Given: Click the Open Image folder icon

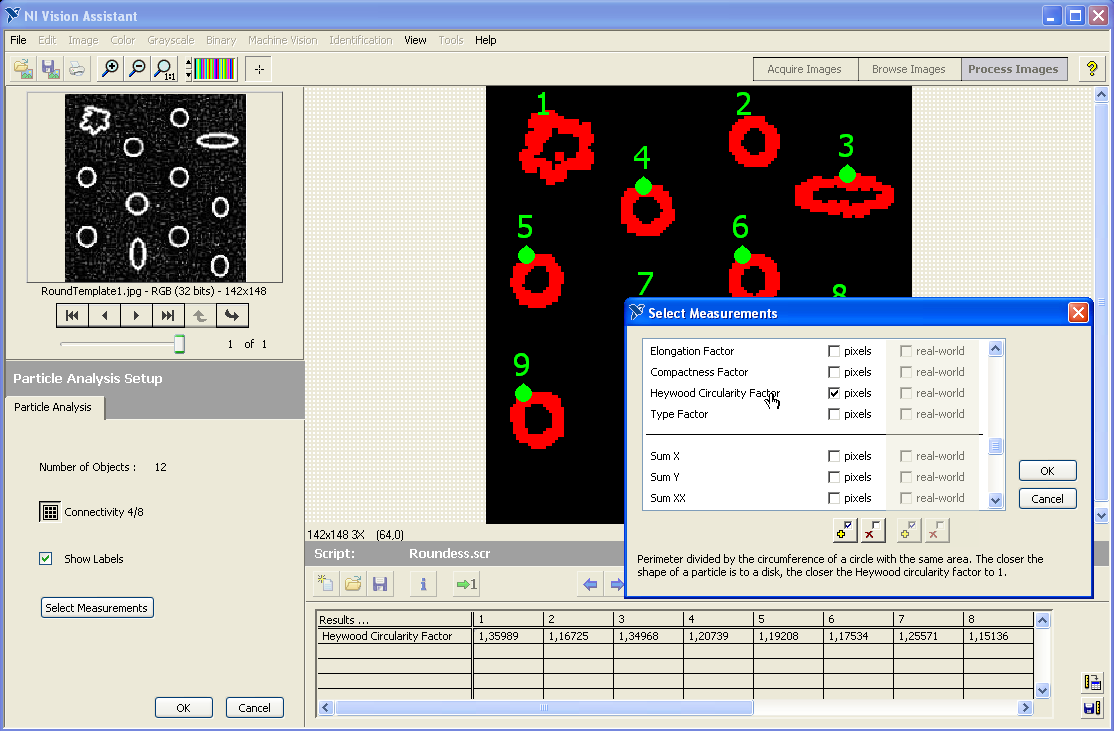Looking at the screenshot, I should click(23, 69).
